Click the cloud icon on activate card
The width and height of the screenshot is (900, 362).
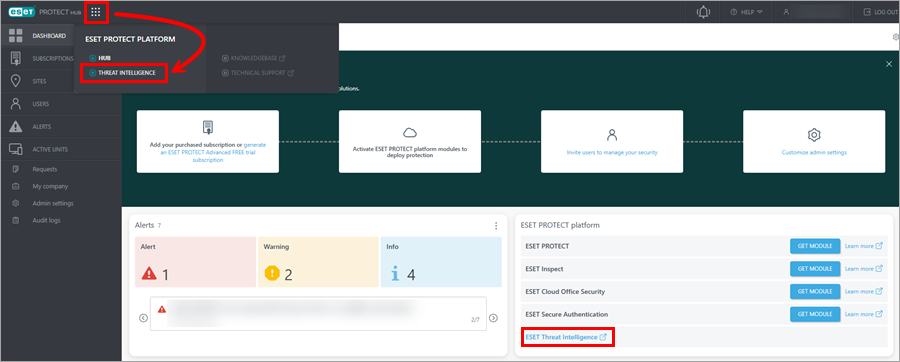coord(410,133)
